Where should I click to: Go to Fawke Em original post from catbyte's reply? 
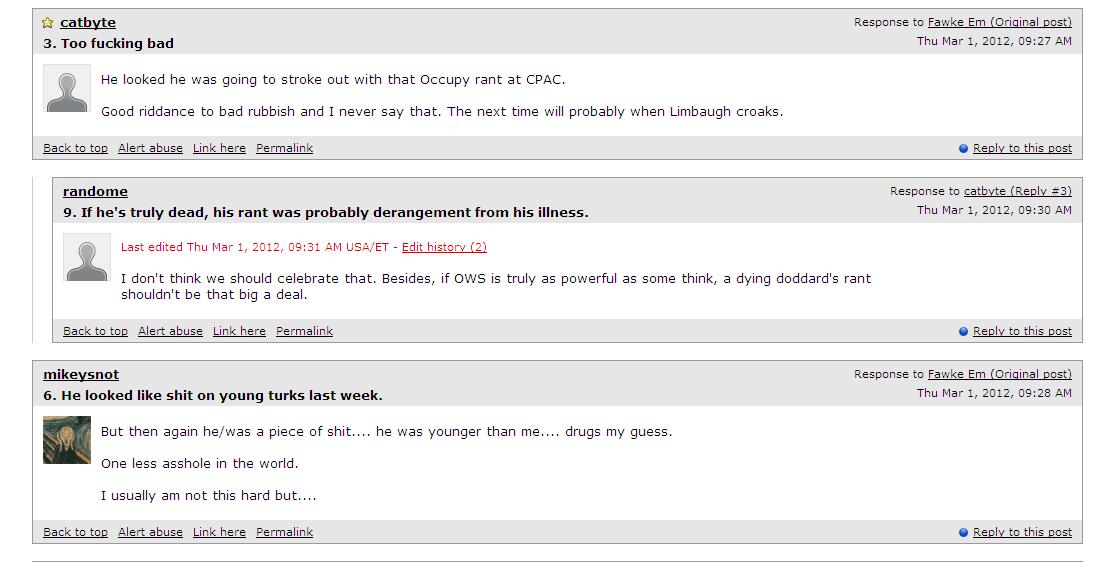click(x=999, y=22)
